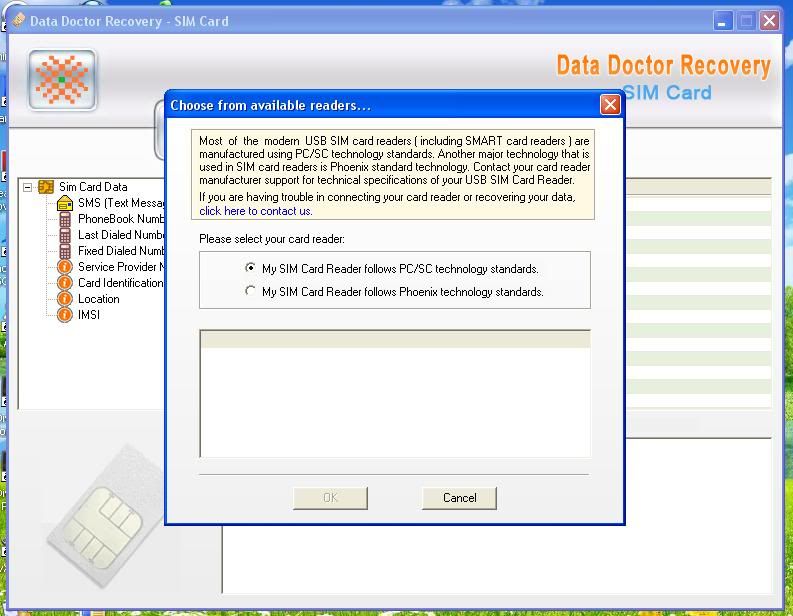This screenshot has width=793, height=616.
Task: Click the Sim Card Data chip icon
Action: pos(46,187)
